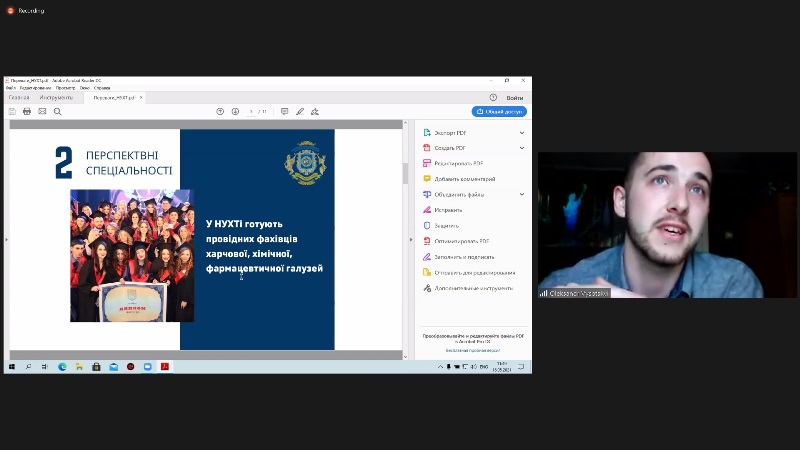Switch to the Главная tab
The height and width of the screenshot is (450, 800).
pos(19,97)
